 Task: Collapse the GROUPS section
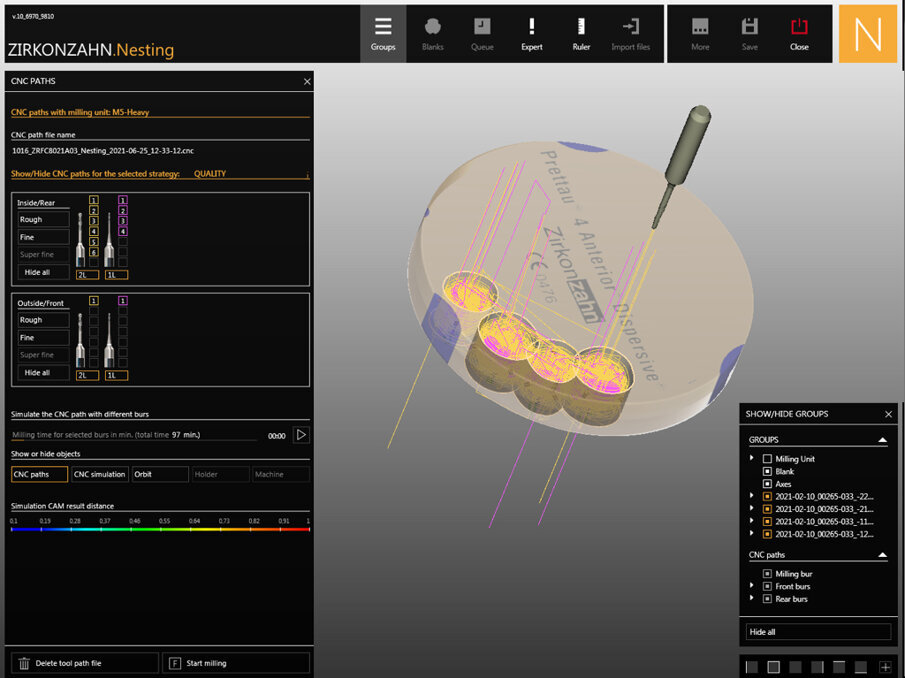coord(881,439)
